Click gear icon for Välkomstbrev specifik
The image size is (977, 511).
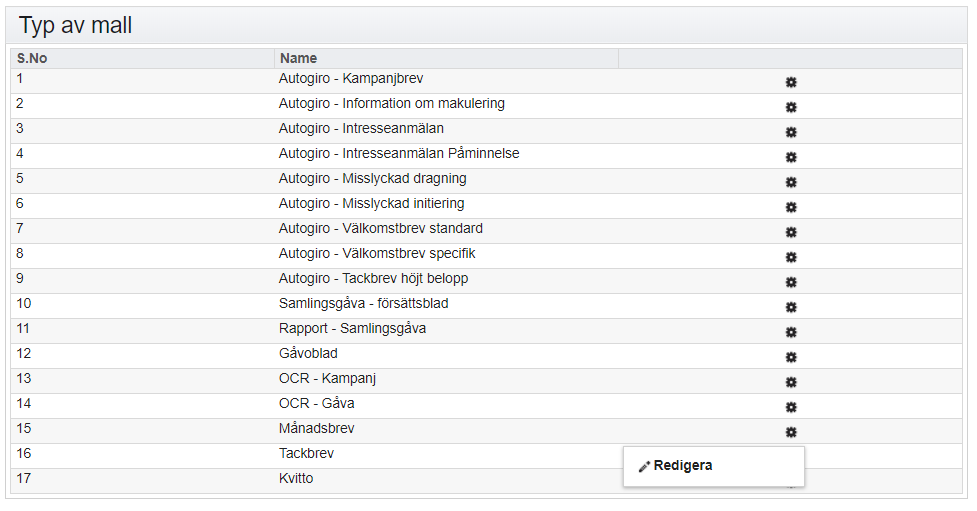pyautogui.click(x=791, y=257)
